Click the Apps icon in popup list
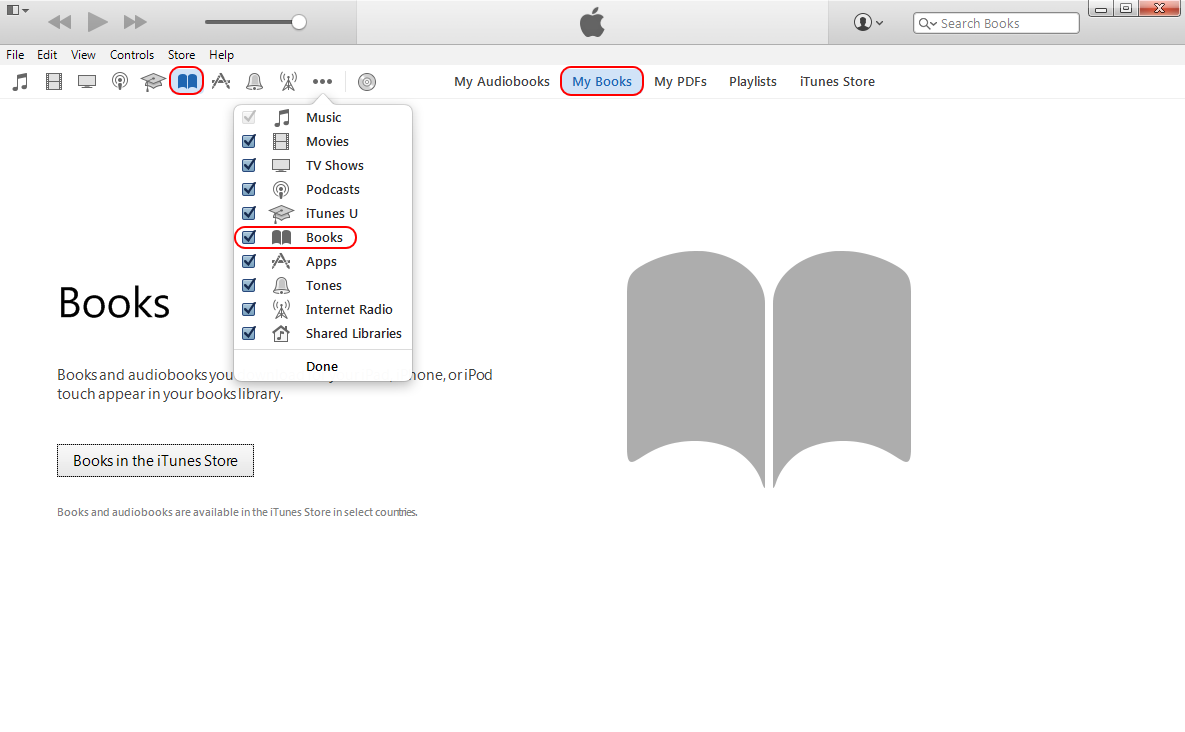 point(281,261)
